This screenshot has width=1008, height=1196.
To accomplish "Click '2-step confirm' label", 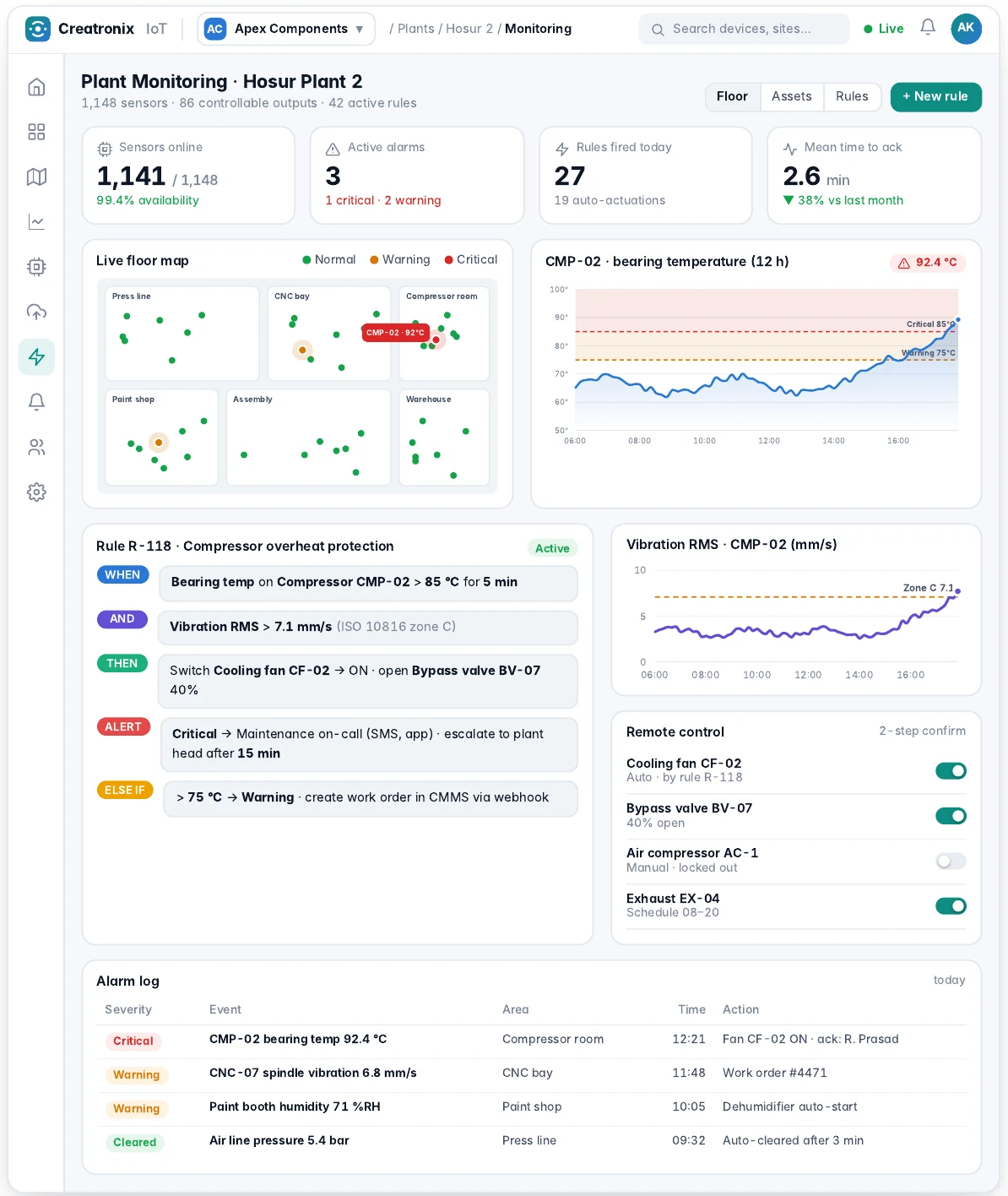I will [x=923, y=731].
